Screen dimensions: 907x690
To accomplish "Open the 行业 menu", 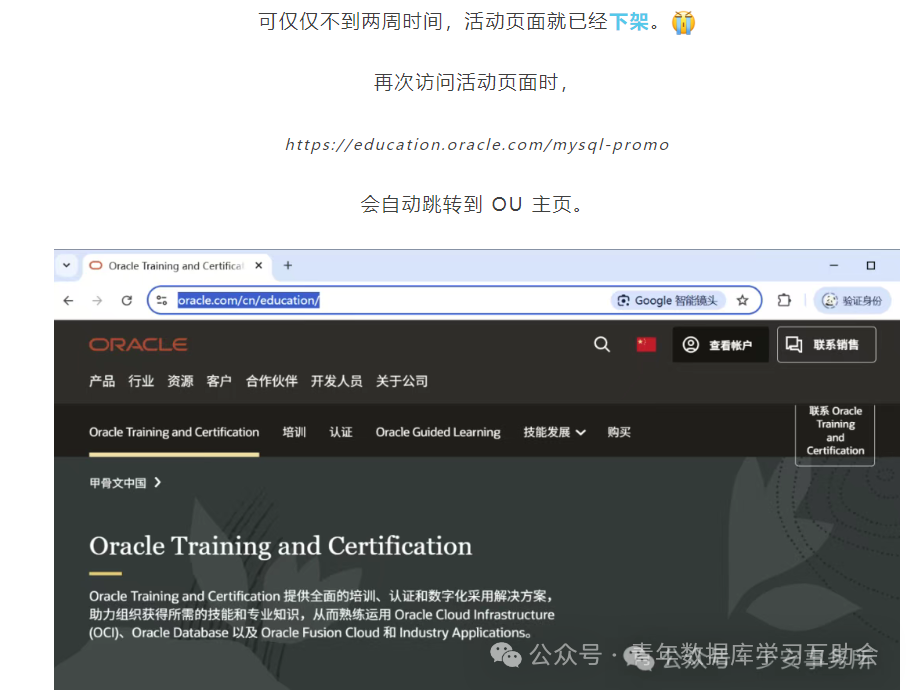I will (x=141, y=381).
